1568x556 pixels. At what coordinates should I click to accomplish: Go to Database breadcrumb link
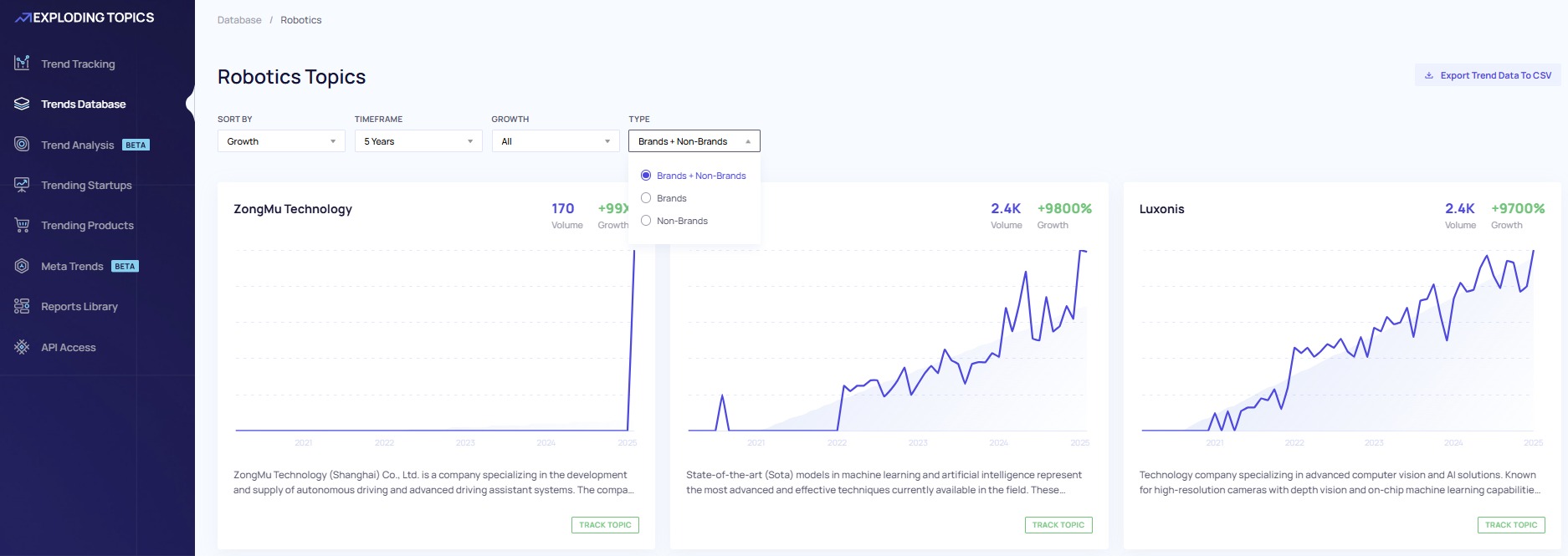239,20
